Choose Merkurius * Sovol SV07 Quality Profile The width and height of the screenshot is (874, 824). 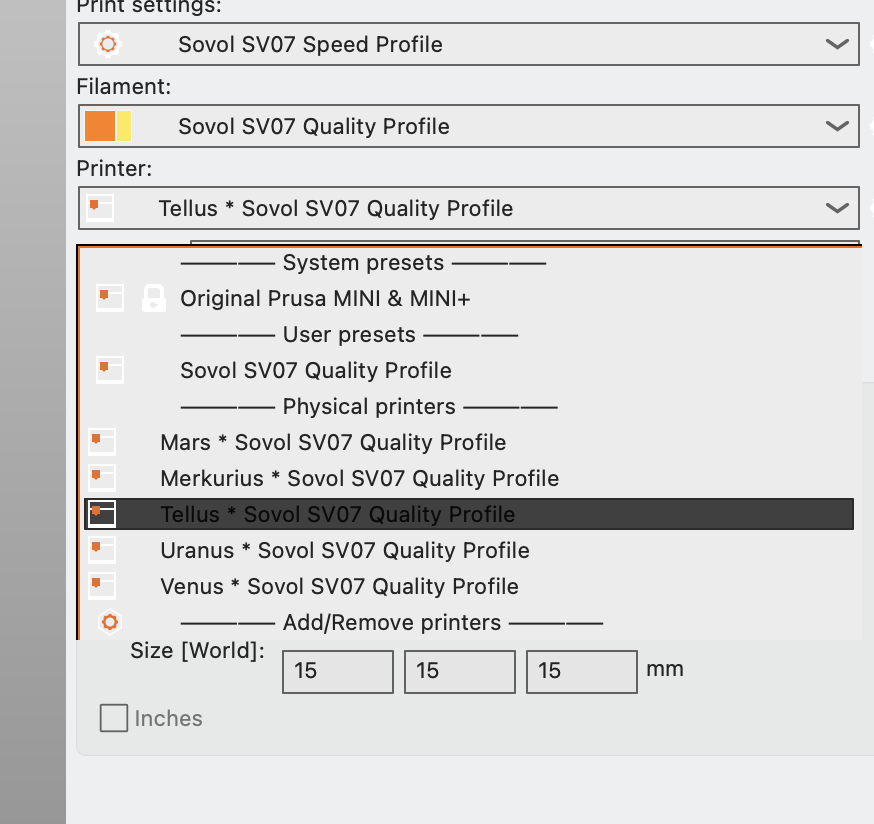[x=469, y=478]
